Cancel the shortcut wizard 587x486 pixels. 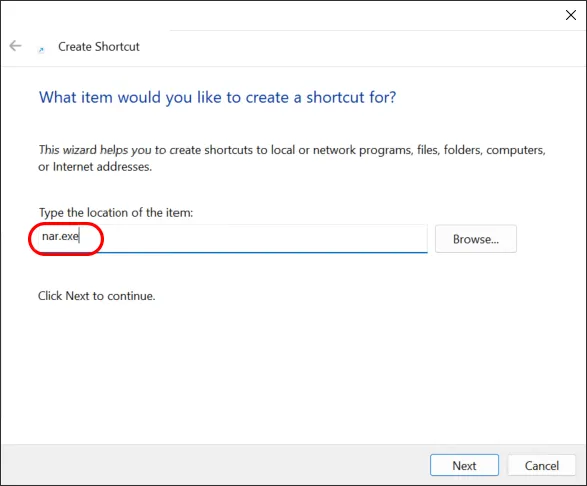coord(541,465)
